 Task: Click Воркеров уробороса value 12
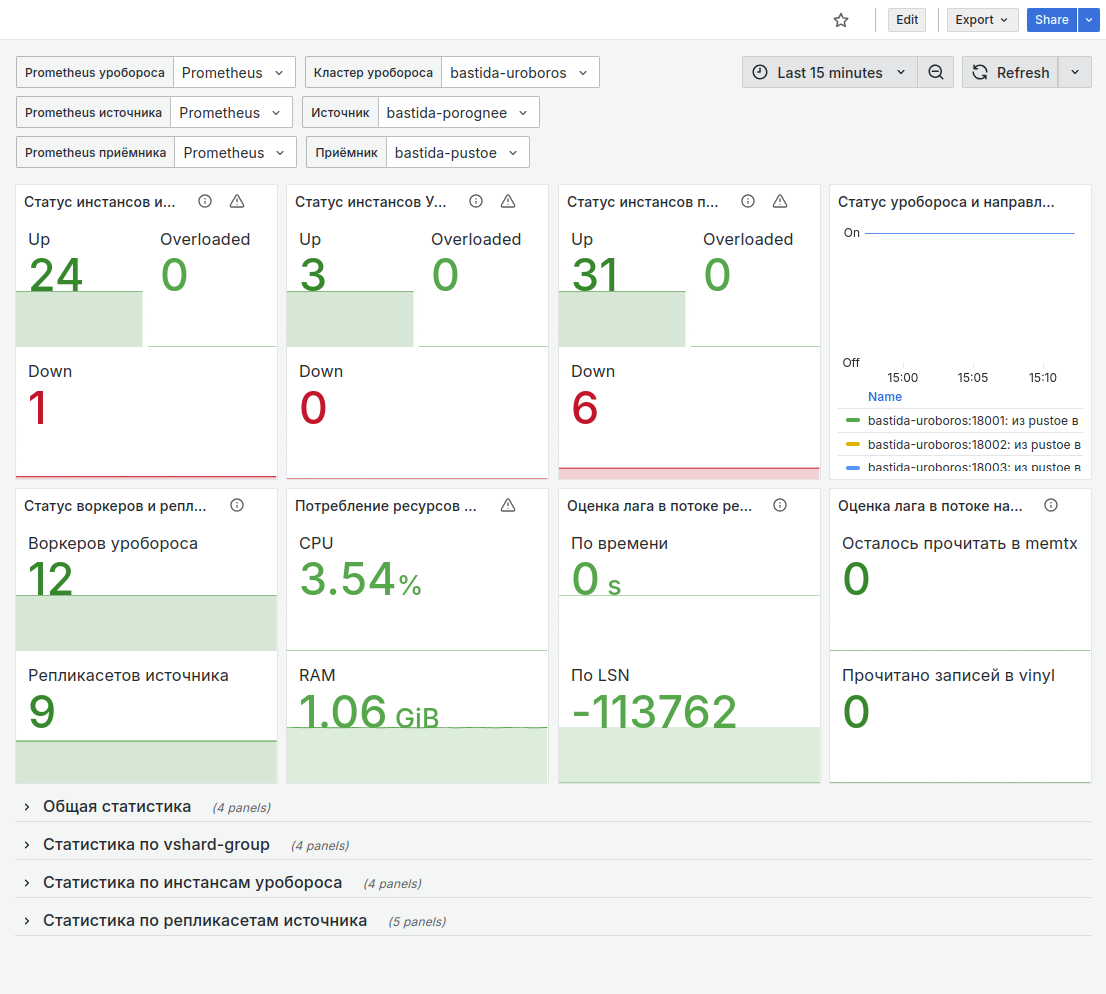click(51, 579)
